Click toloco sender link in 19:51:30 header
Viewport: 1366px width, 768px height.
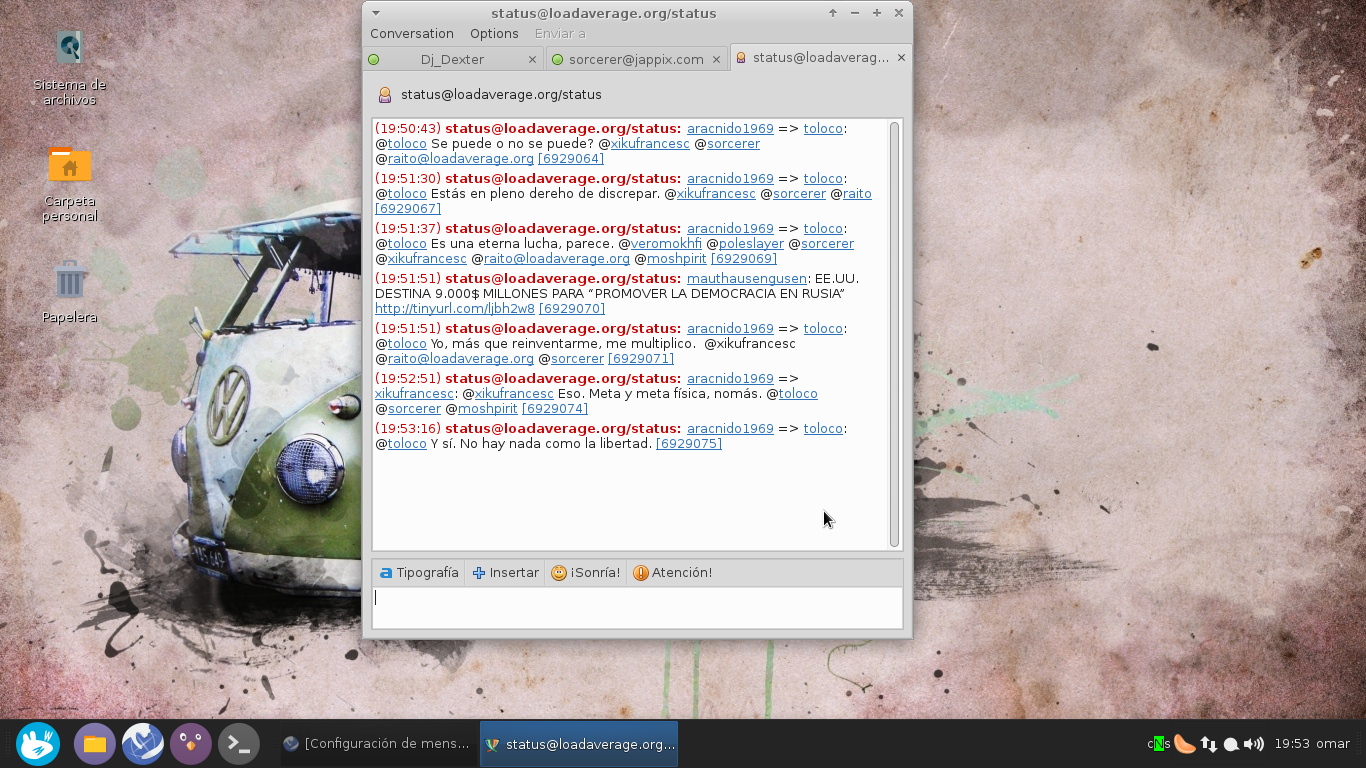tap(823, 179)
